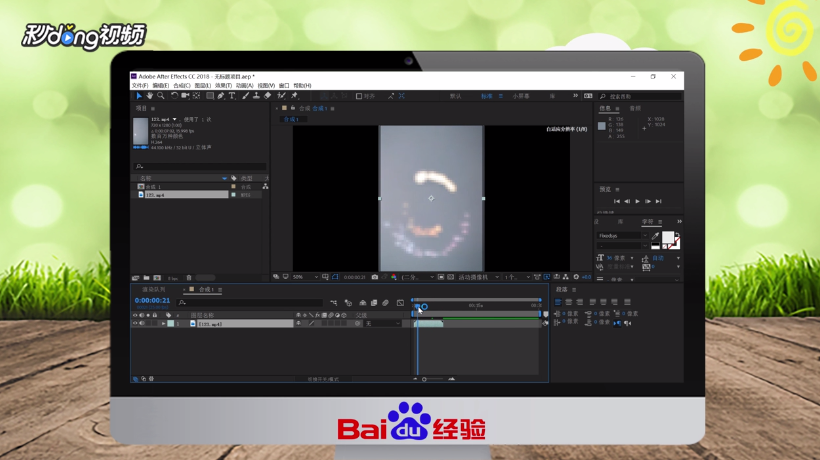Jump to last frame in Preview panel
Viewport: 820px width, 460px height.
659,201
